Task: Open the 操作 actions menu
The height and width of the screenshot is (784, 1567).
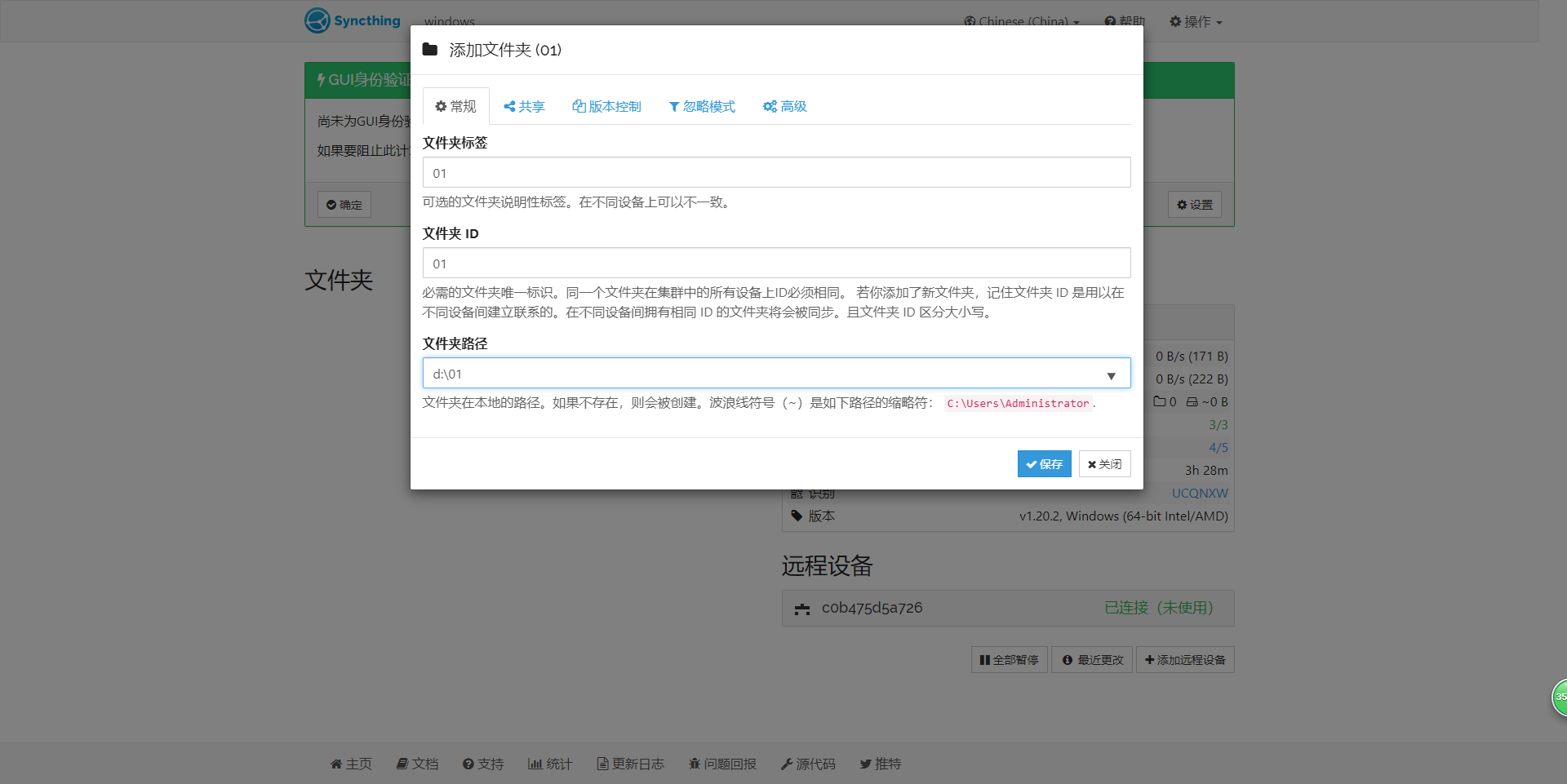Action: pyautogui.click(x=1196, y=21)
